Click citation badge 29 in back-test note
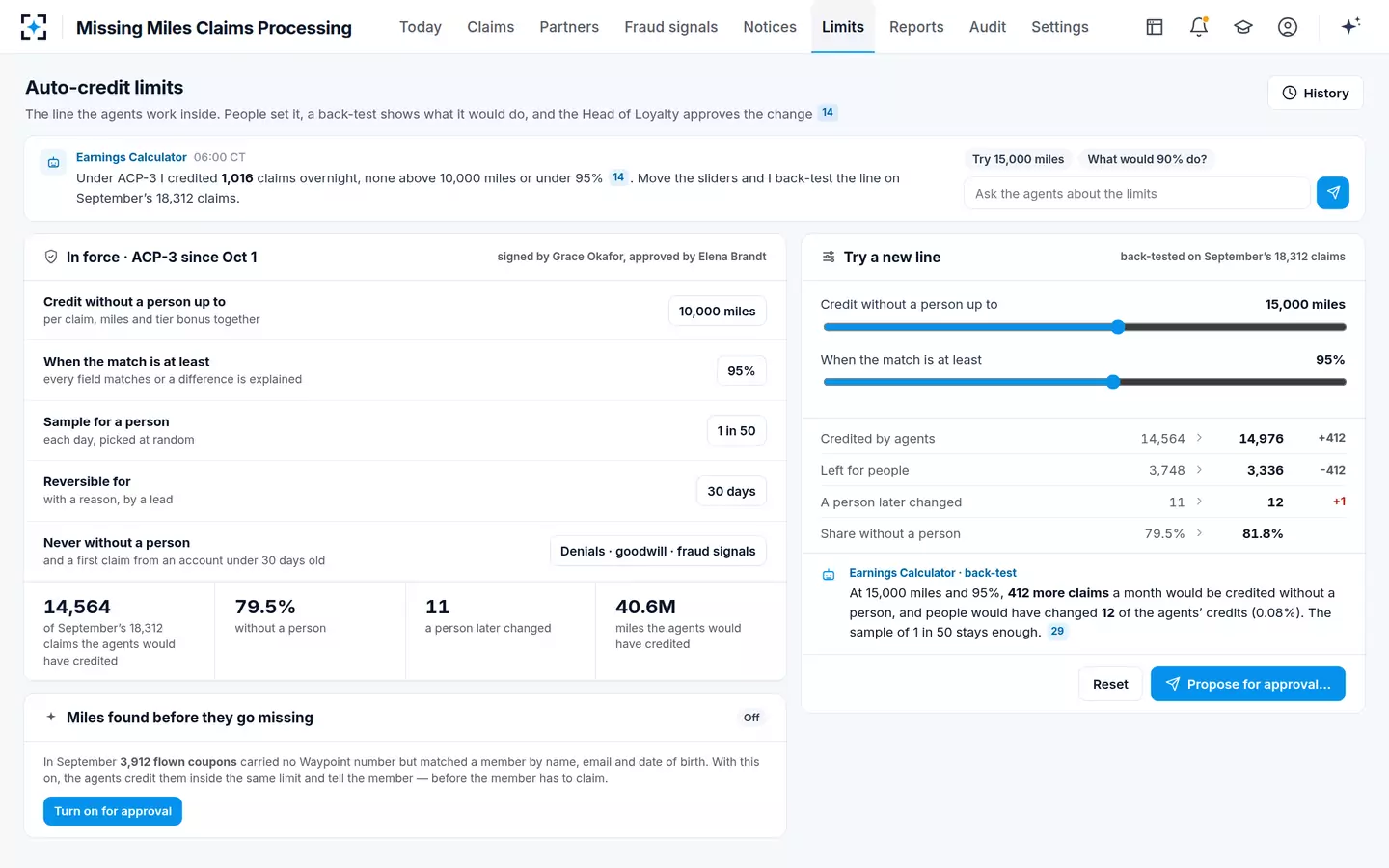This screenshot has height=868, width=1389. tap(1057, 632)
